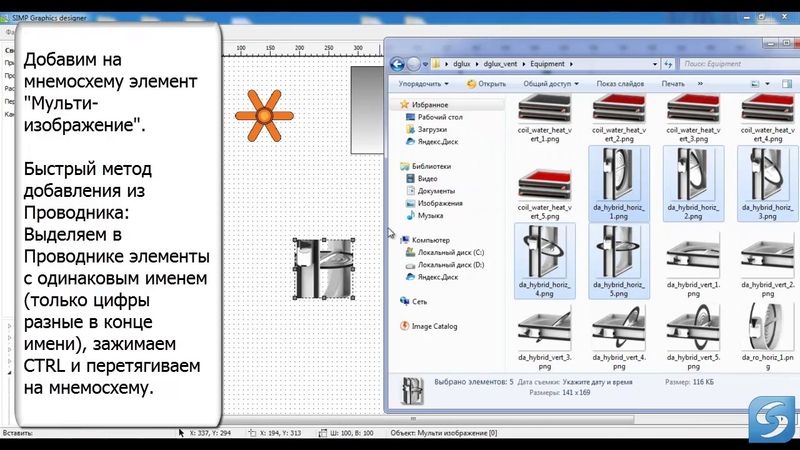
Task: Toggle the preview pane icon in Explorer
Action: [787, 84]
